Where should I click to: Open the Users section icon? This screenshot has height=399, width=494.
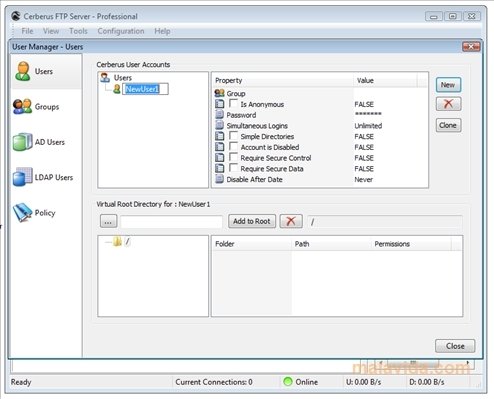23,71
